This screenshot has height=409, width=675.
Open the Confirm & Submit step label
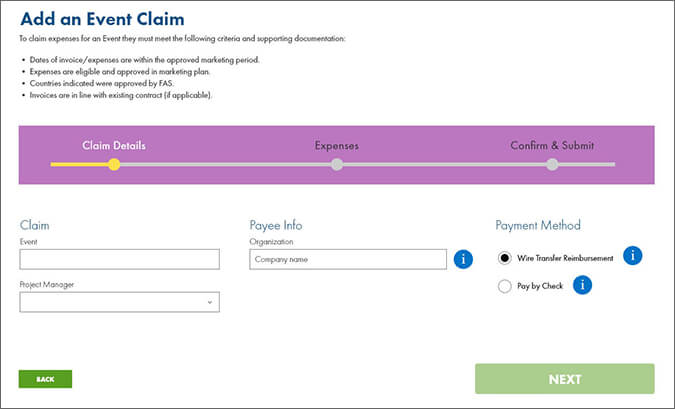(x=552, y=146)
